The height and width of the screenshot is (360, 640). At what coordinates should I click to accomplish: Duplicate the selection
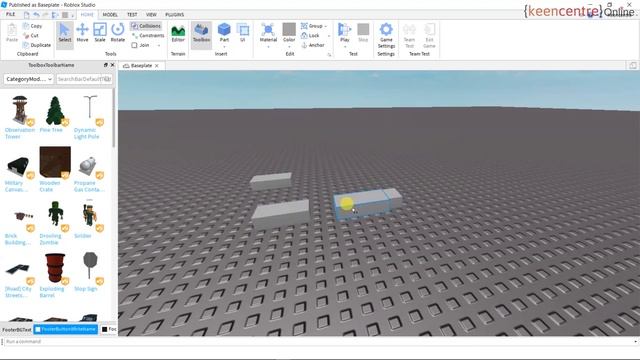click(x=37, y=45)
